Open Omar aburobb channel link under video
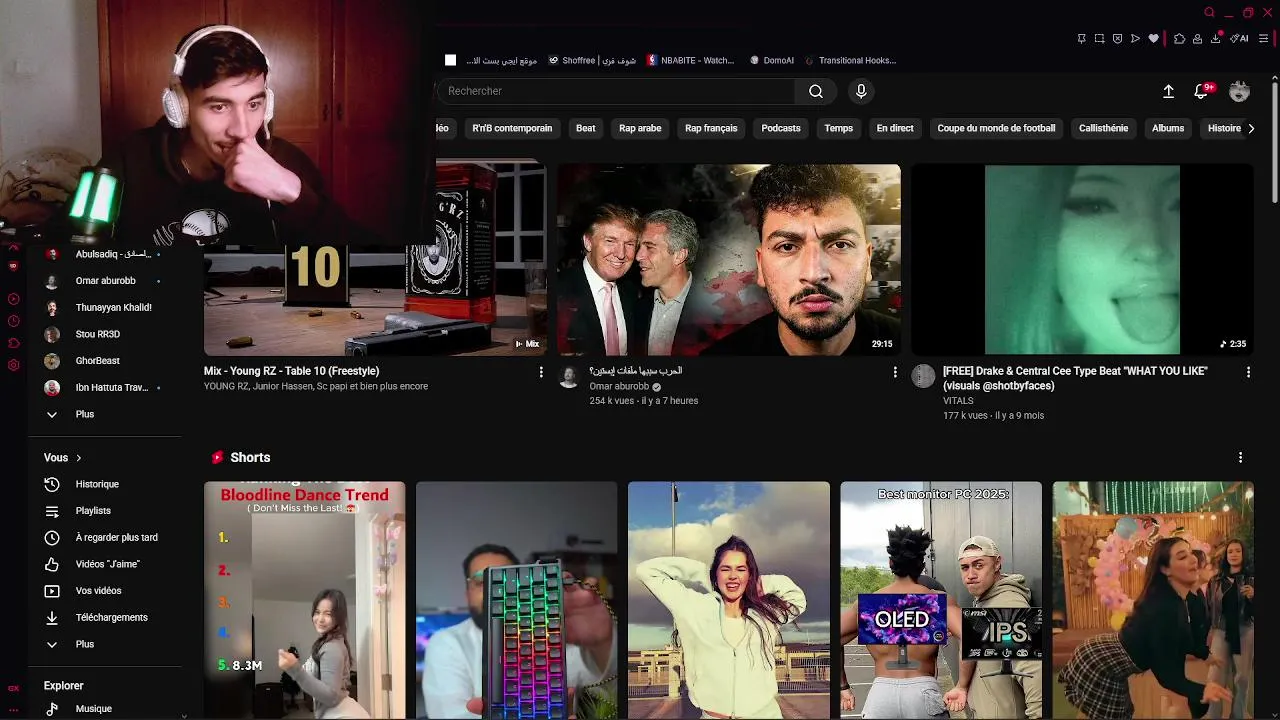Screen dimensions: 1280x720 pyautogui.click(x=619, y=386)
